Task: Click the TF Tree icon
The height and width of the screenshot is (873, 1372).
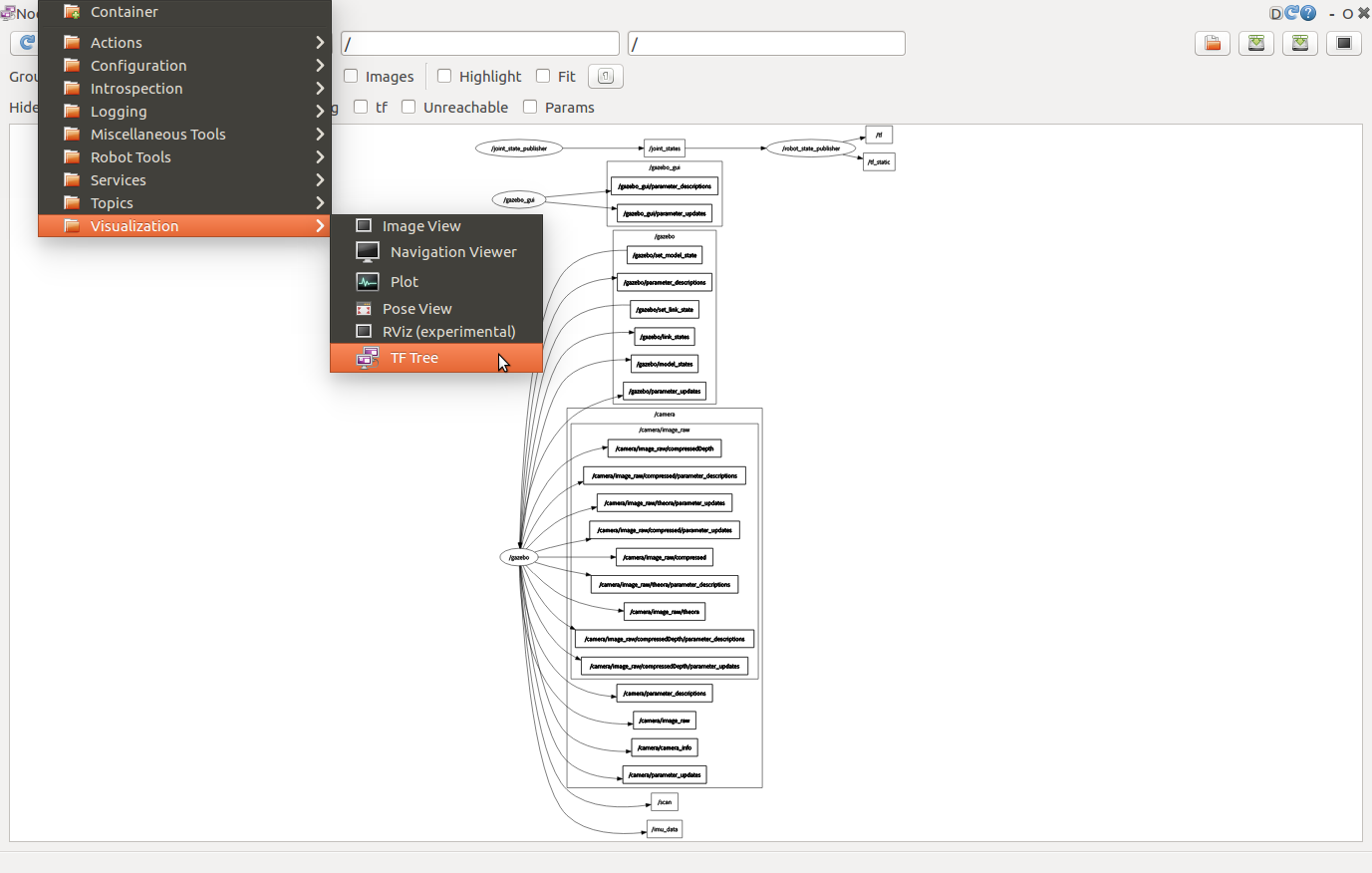Action: point(368,358)
